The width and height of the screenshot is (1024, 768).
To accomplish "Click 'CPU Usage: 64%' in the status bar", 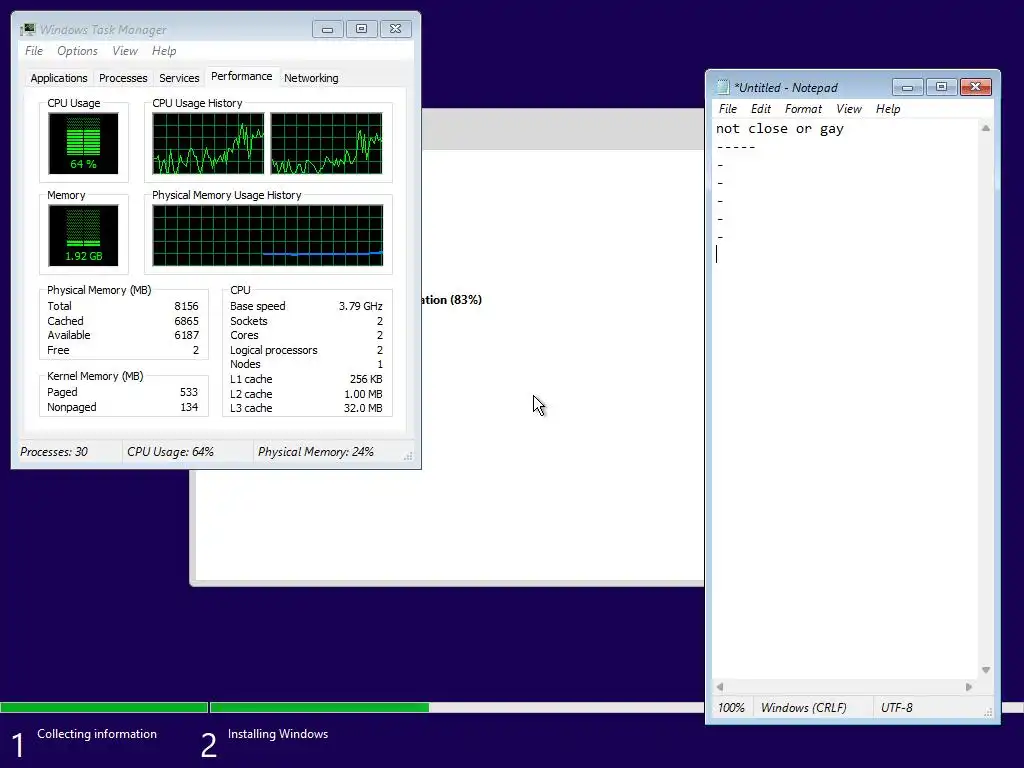I will point(170,452).
